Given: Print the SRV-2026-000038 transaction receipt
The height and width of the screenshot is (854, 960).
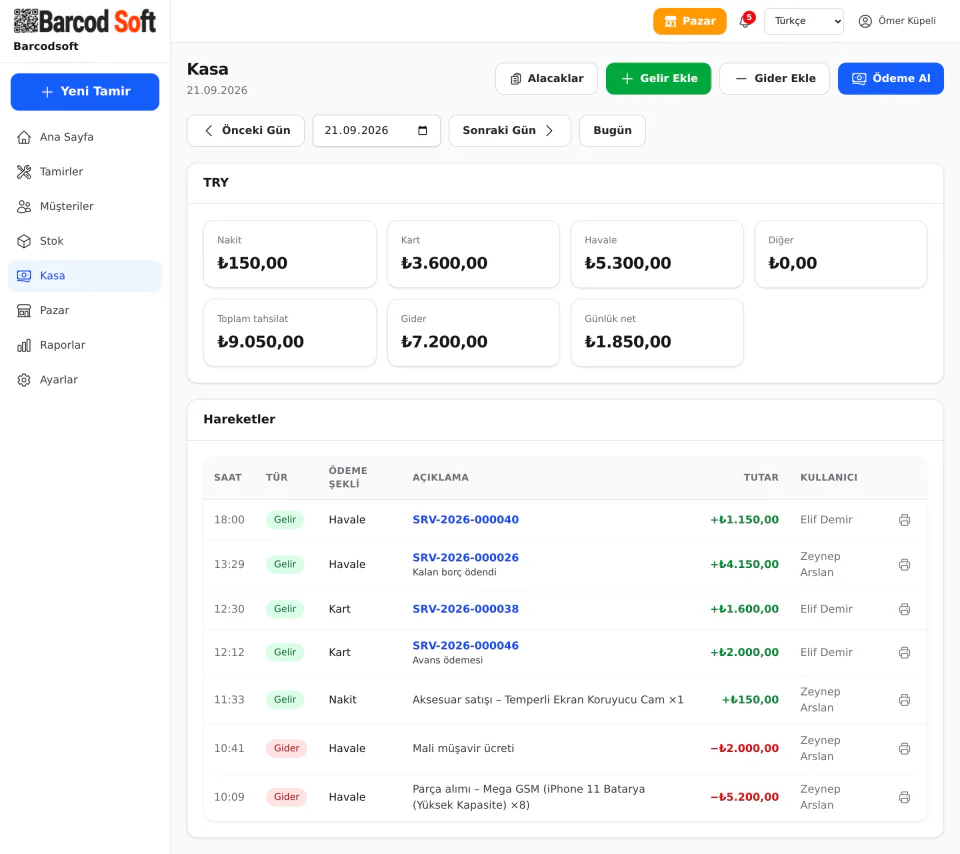Looking at the screenshot, I should 904,609.
